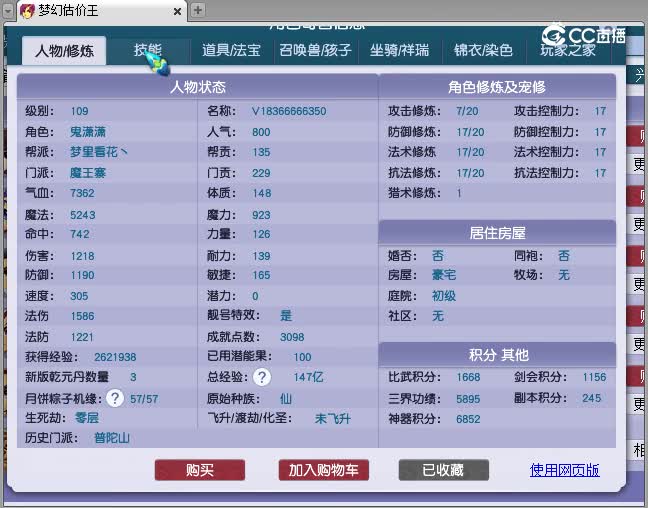The width and height of the screenshot is (648, 508).
Task: Switch to the 人物/修炼 tab
Action: 64,51
